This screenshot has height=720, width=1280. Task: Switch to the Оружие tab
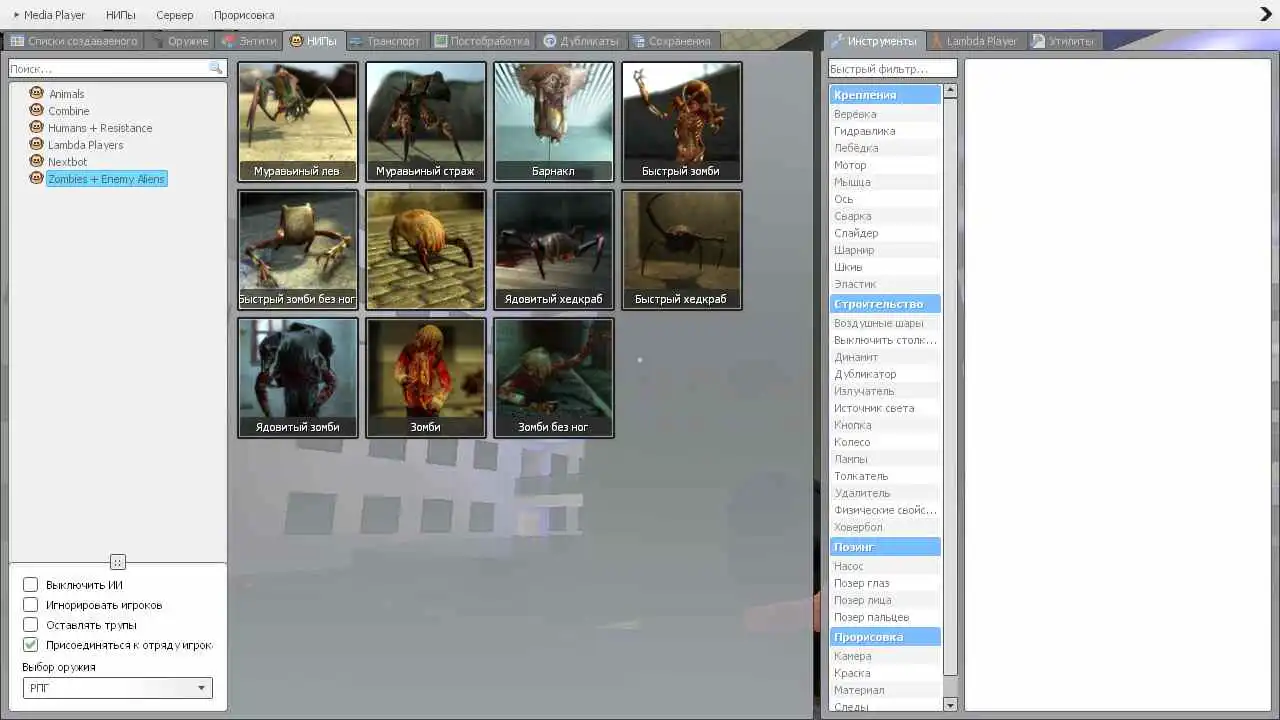(x=180, y=41)
